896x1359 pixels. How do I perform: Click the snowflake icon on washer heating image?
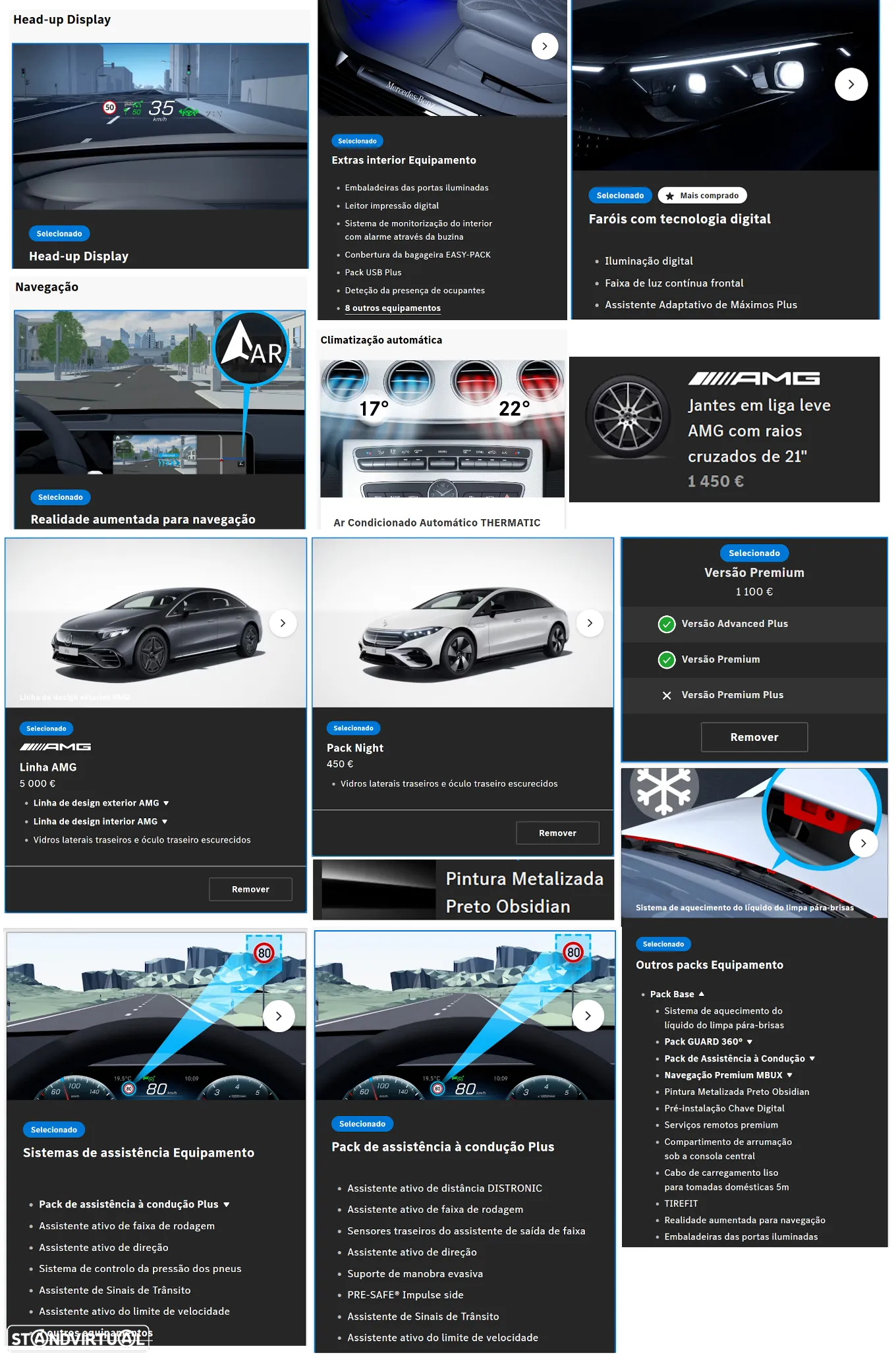(663, 791)
